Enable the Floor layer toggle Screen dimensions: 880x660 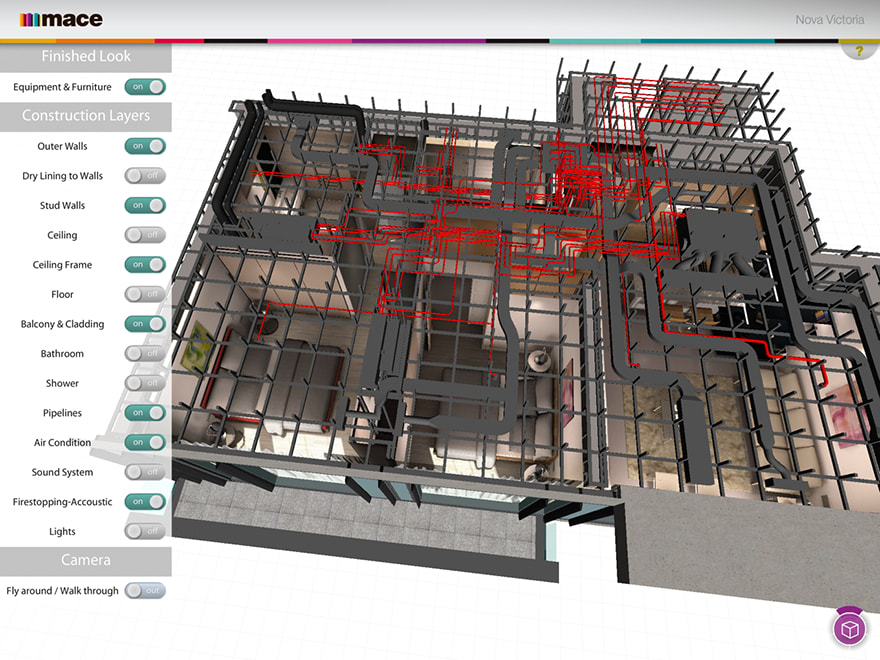click(145, 294)
